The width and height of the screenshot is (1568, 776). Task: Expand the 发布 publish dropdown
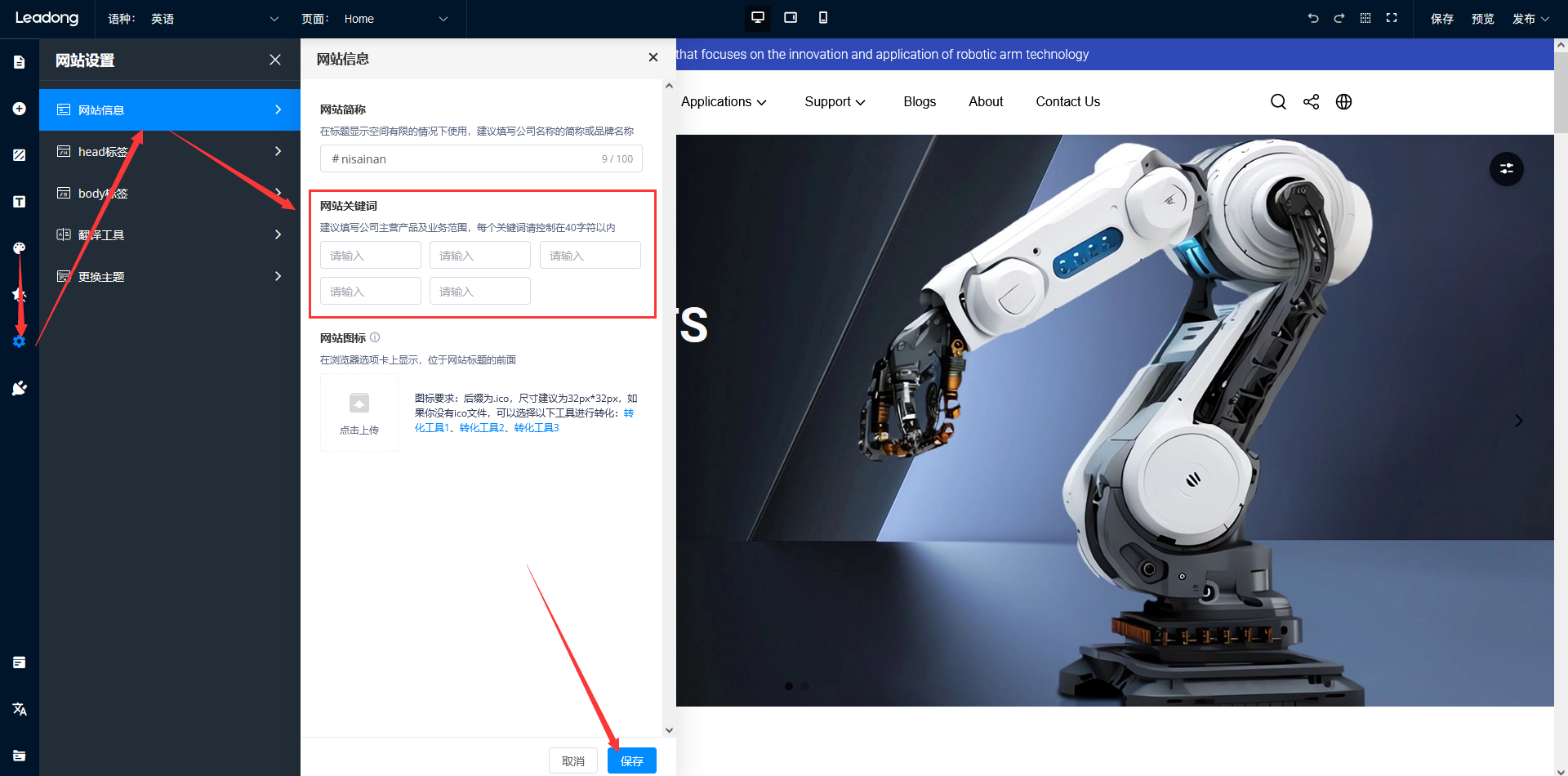click(x=1530, y=19)
